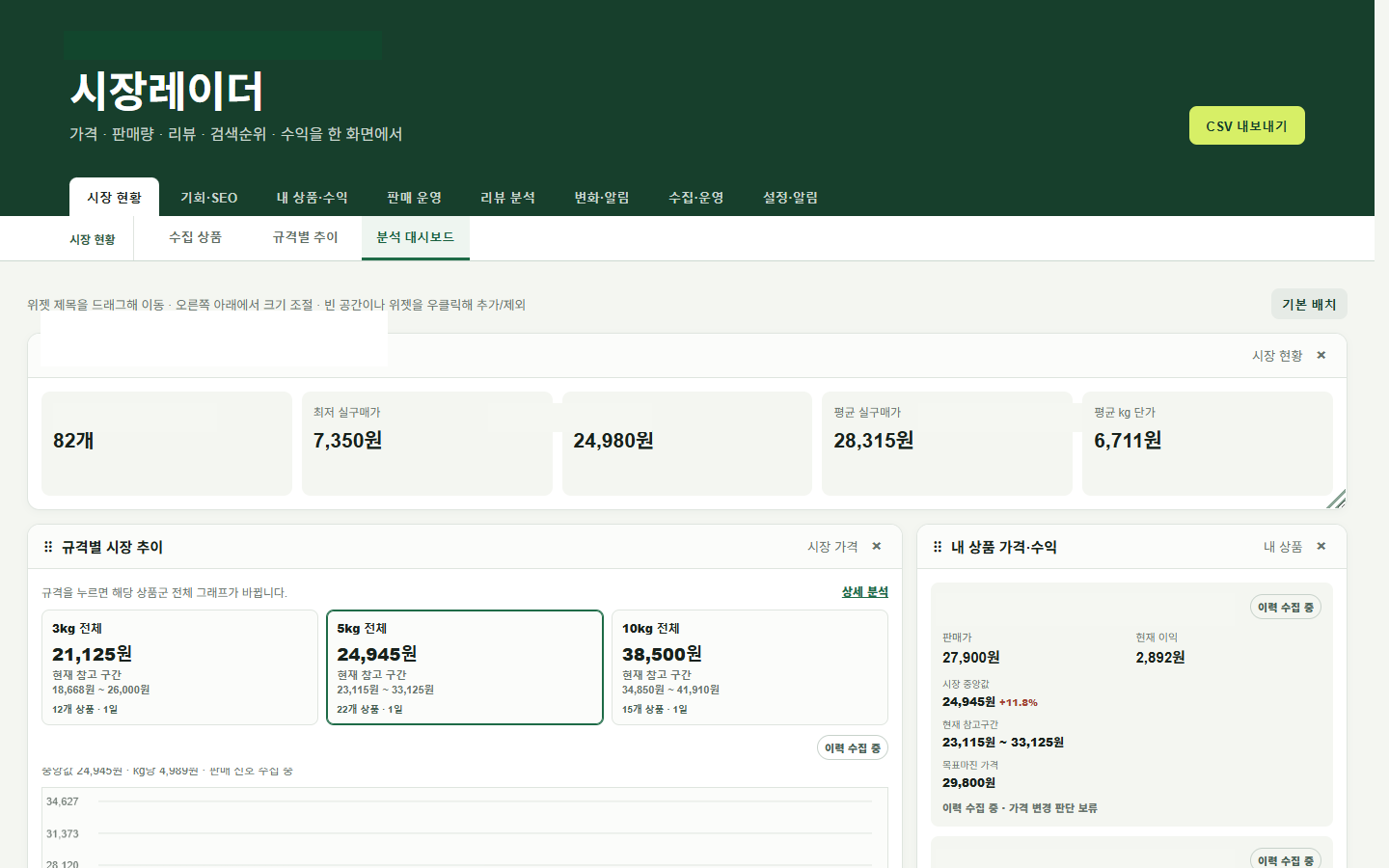The width and height of the screenshot is (1389, 868).
Task: Open the 수집·운영 tab
Action: tap(695, 198)
